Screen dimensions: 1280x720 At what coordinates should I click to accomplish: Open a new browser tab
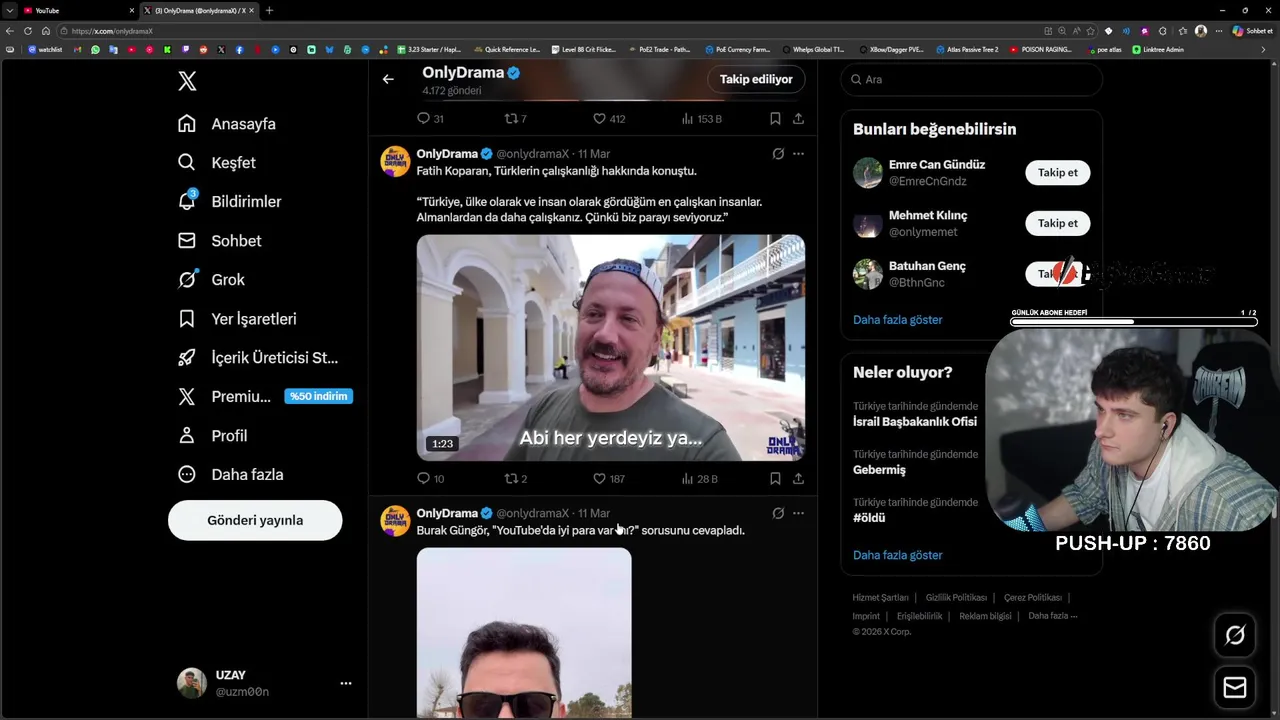269,10
